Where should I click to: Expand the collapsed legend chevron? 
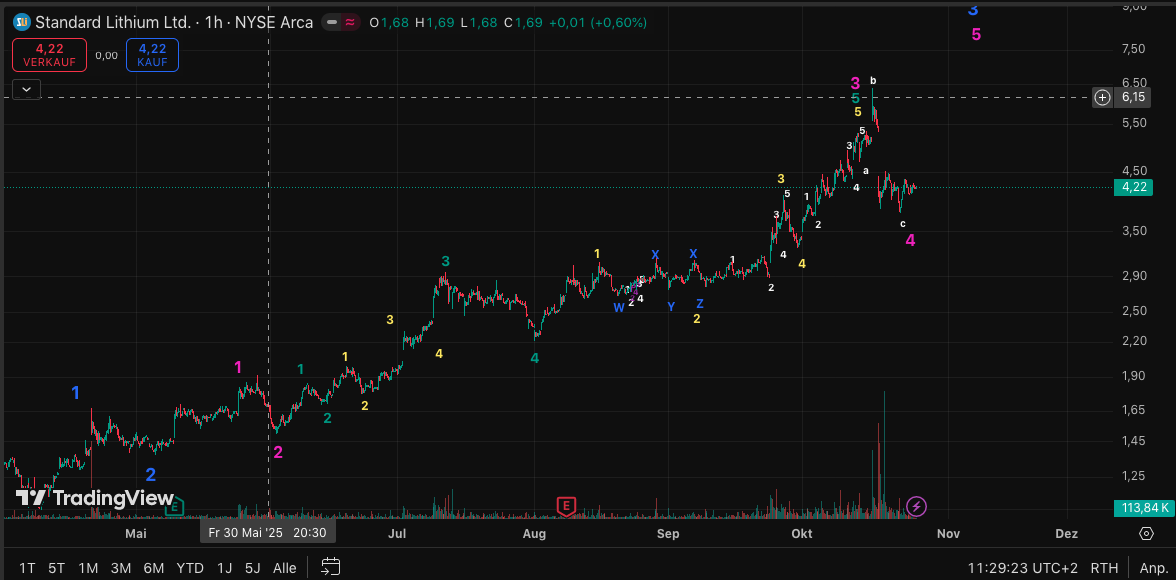[x=26, y=89]
